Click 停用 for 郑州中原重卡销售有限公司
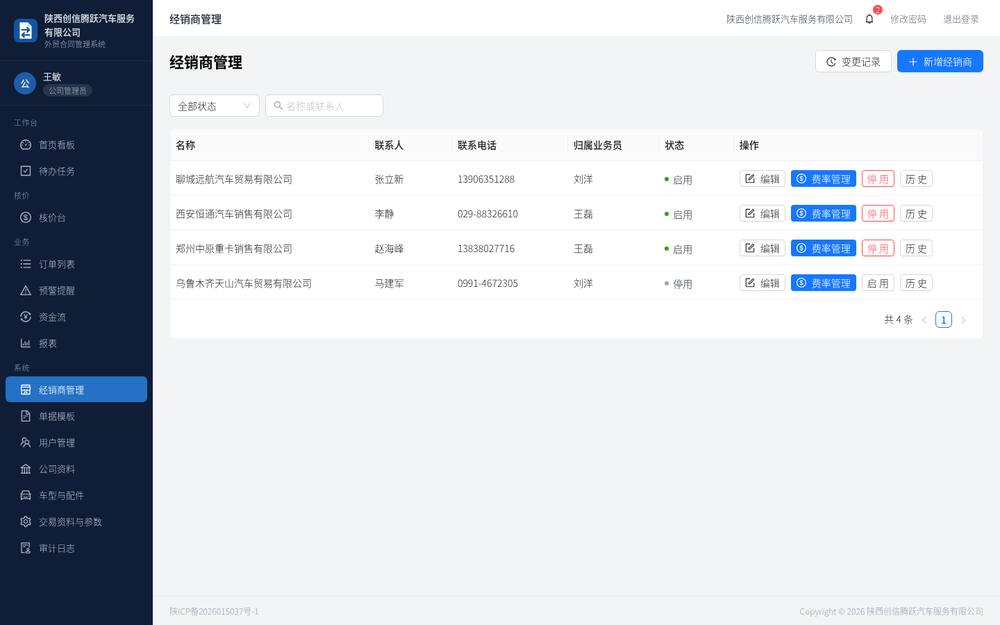This screenshot has width=1000, height=625. (x=878, y=248)
